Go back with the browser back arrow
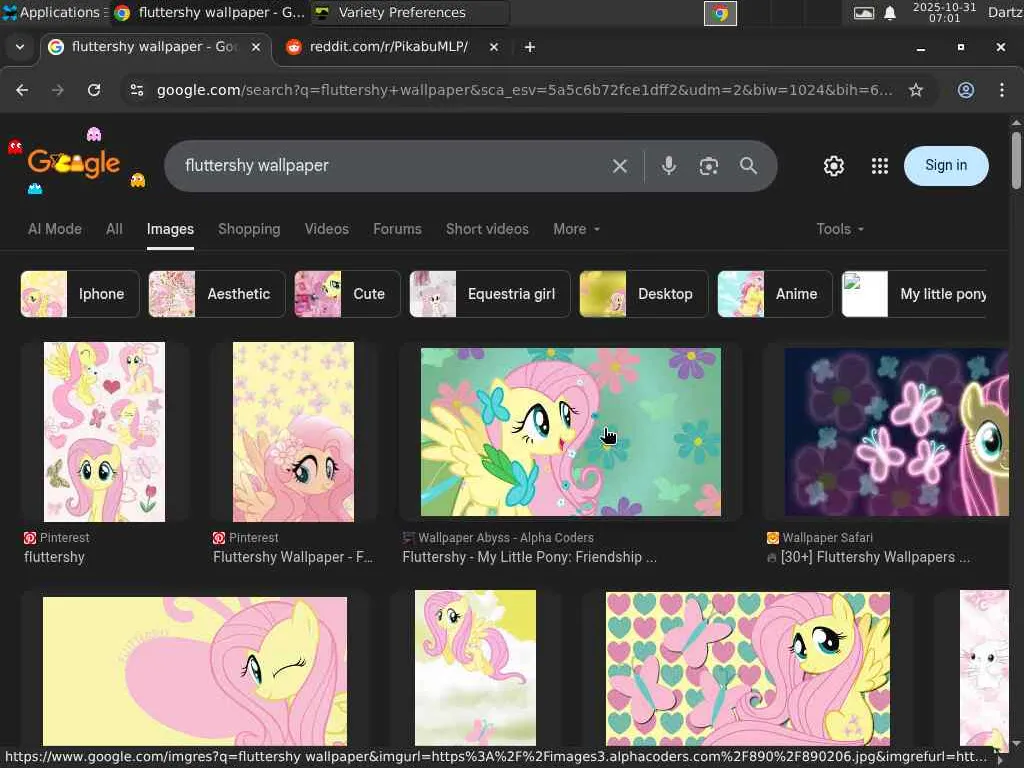 click(22, 90)
